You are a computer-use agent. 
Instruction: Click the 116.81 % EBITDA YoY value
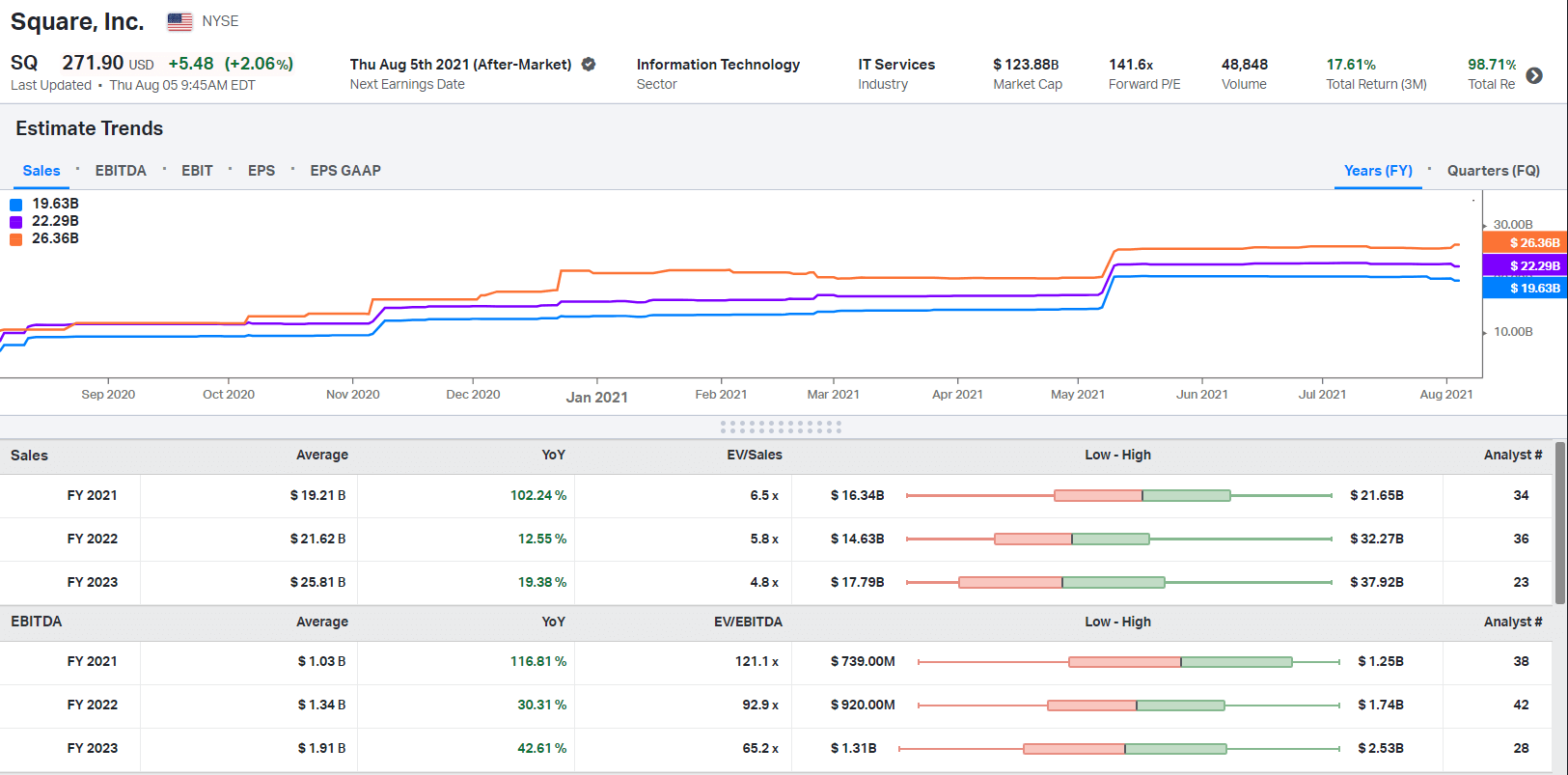(538, 661)
